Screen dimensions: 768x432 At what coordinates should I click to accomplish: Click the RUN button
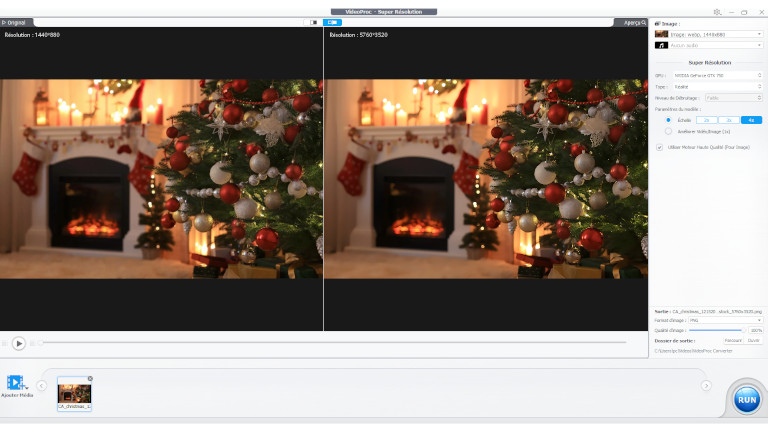746,398
